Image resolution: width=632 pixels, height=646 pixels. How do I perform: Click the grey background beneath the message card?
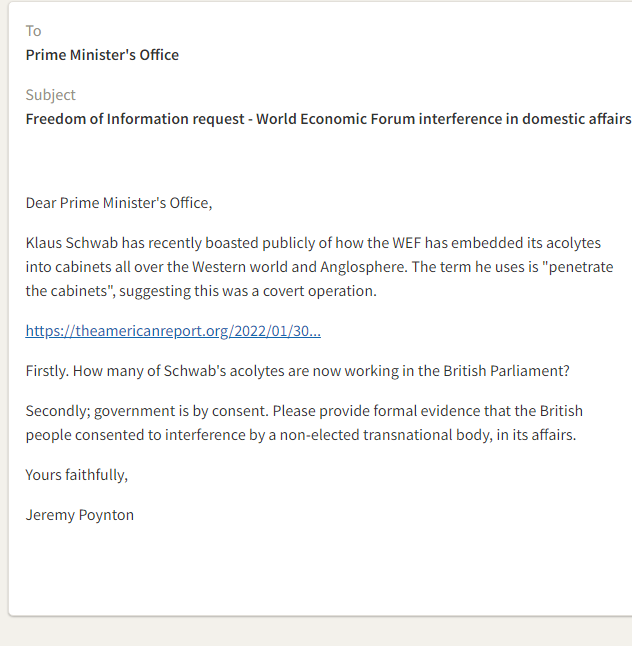(300, 632)
